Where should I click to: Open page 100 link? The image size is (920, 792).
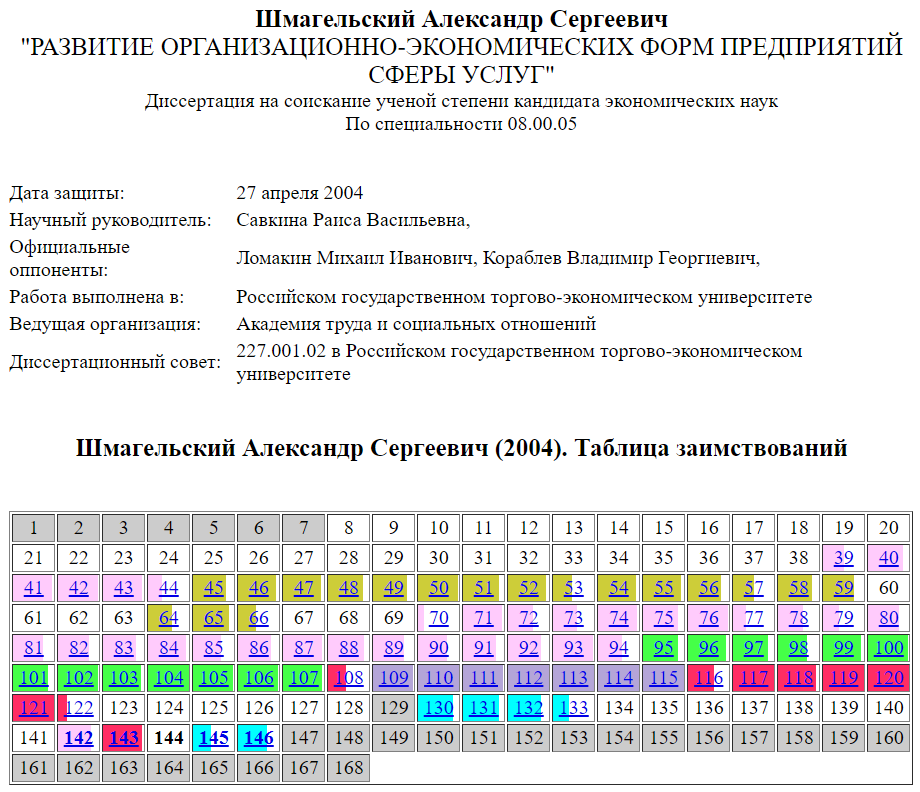click(x=888, y=647)
